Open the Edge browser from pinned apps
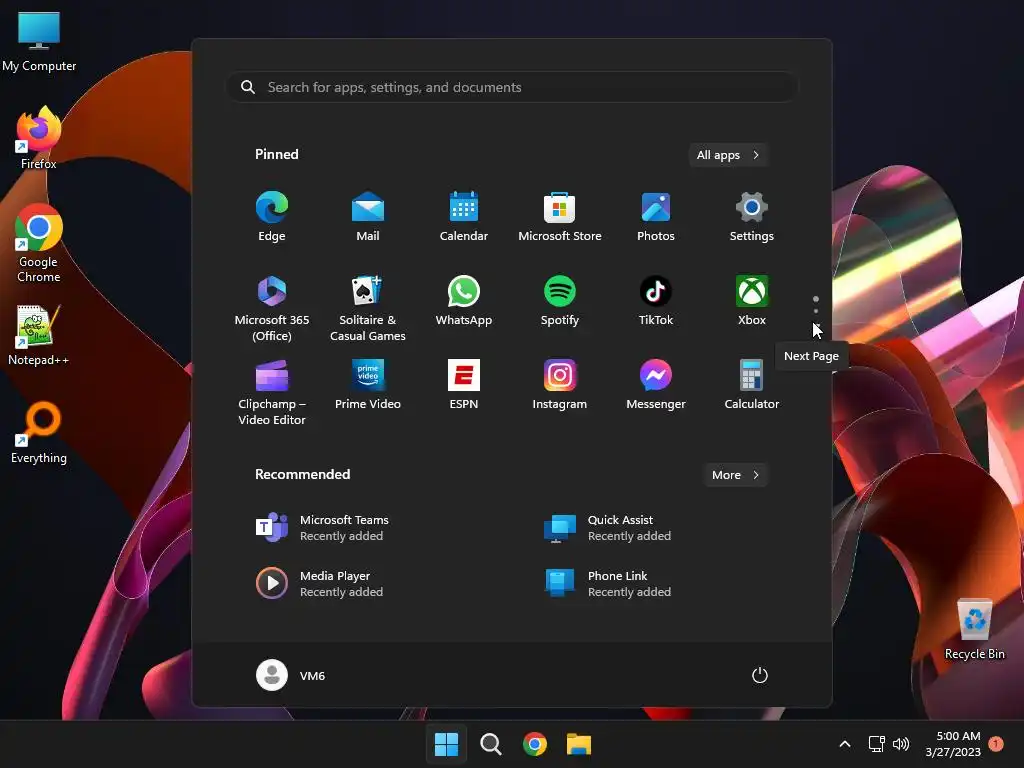This screenshot has height=768, width=1024. [272, 216]
